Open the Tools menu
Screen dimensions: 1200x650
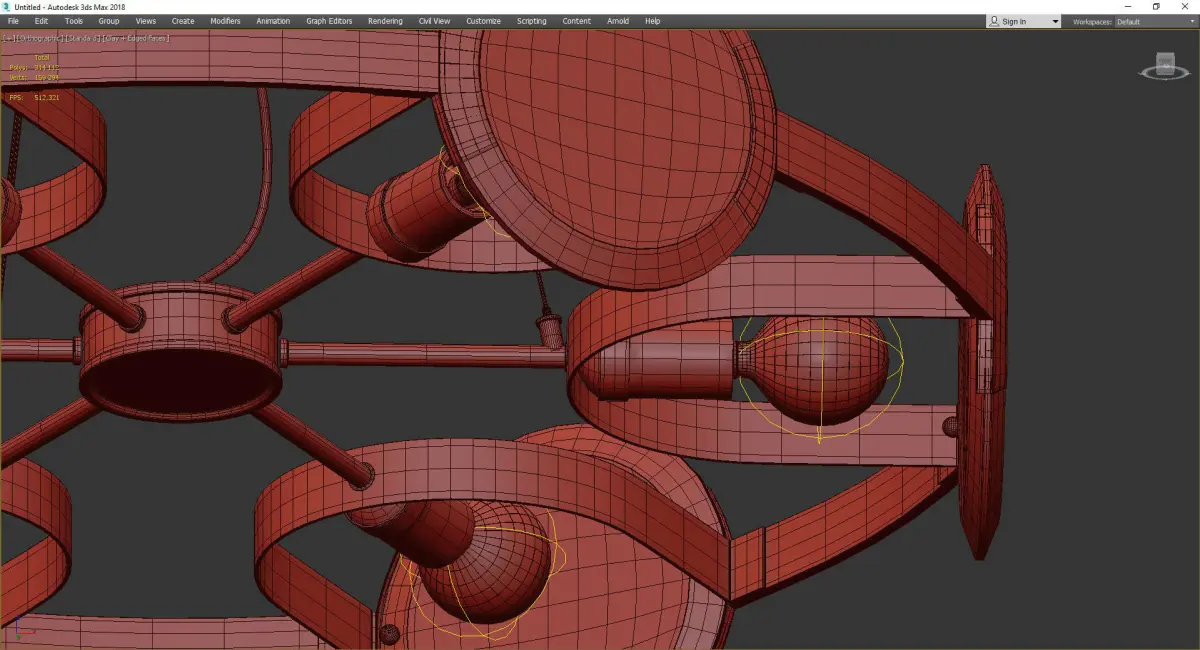[x=74, y=21]
